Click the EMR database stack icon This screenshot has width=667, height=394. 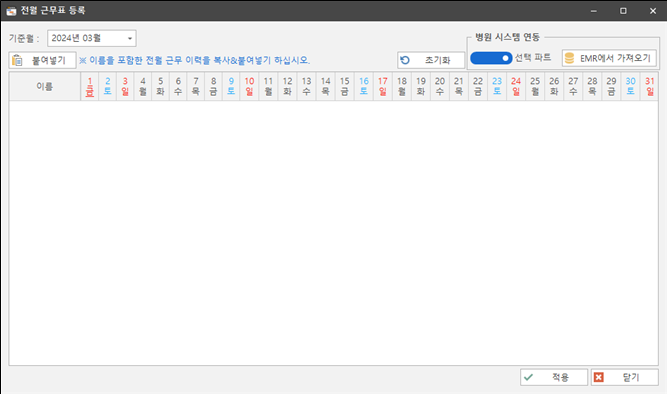pos(569,58)
